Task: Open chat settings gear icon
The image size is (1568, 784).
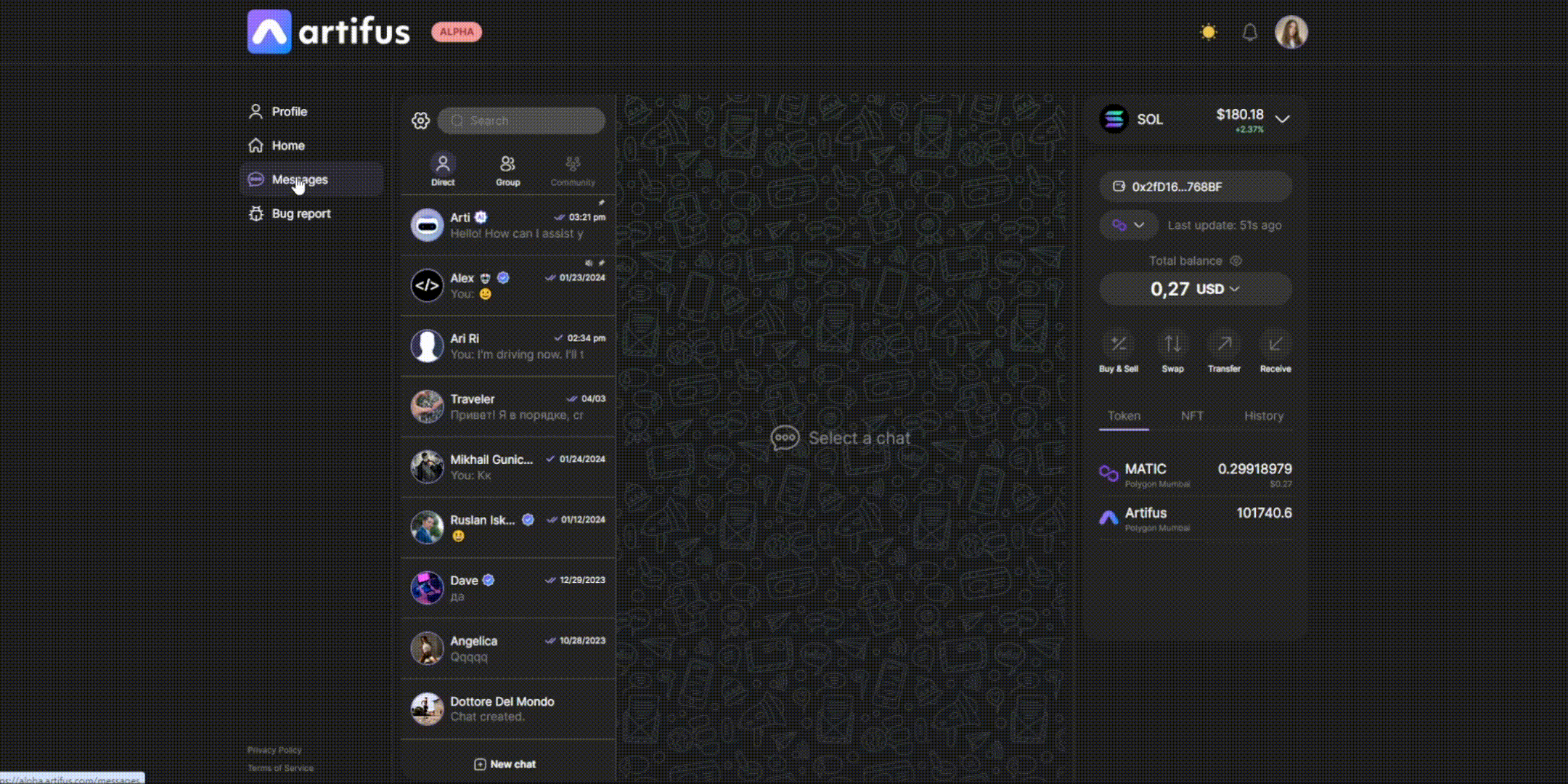Action: pos(420,121)
